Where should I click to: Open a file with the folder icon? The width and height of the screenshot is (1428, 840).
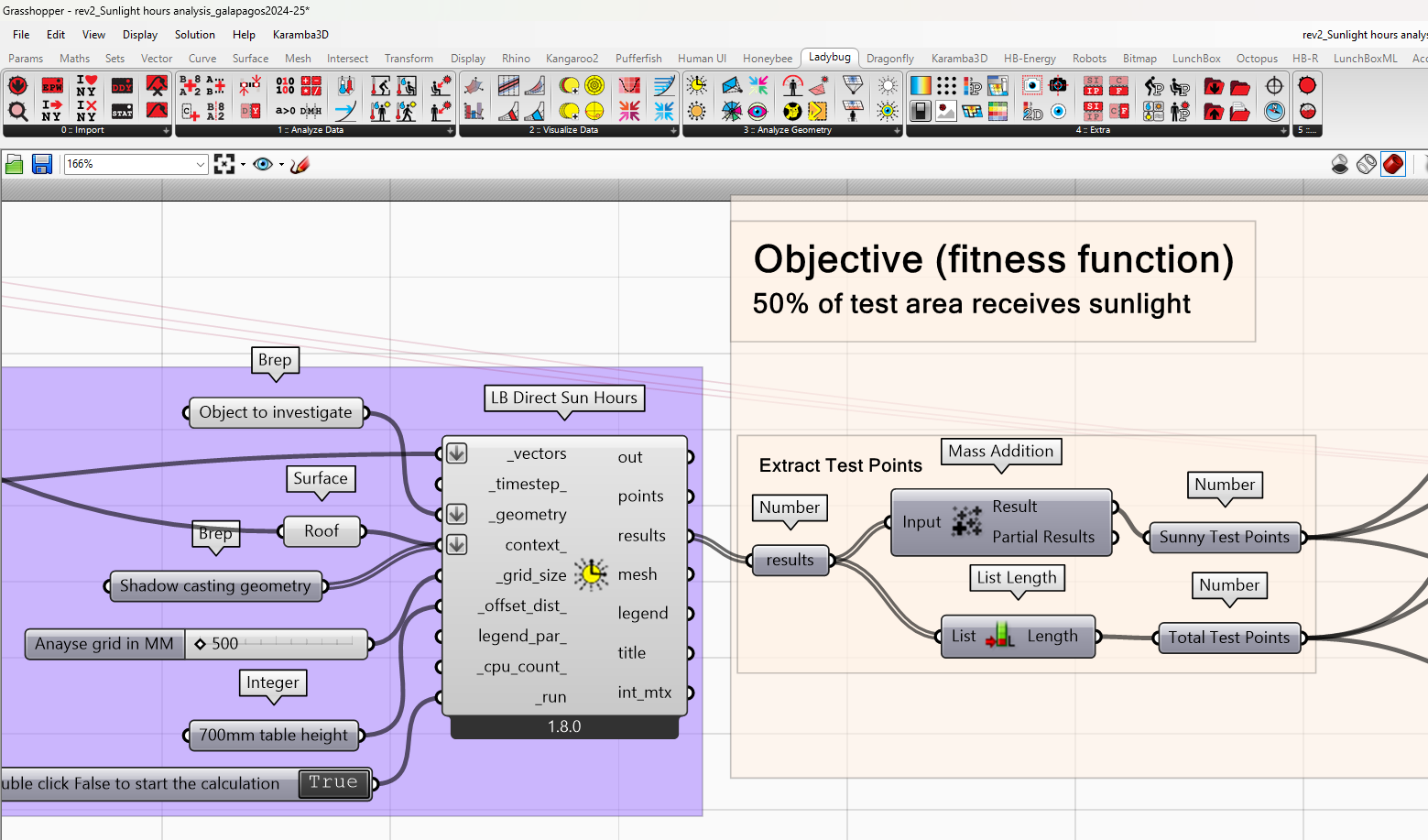click(x=15, y=164)
